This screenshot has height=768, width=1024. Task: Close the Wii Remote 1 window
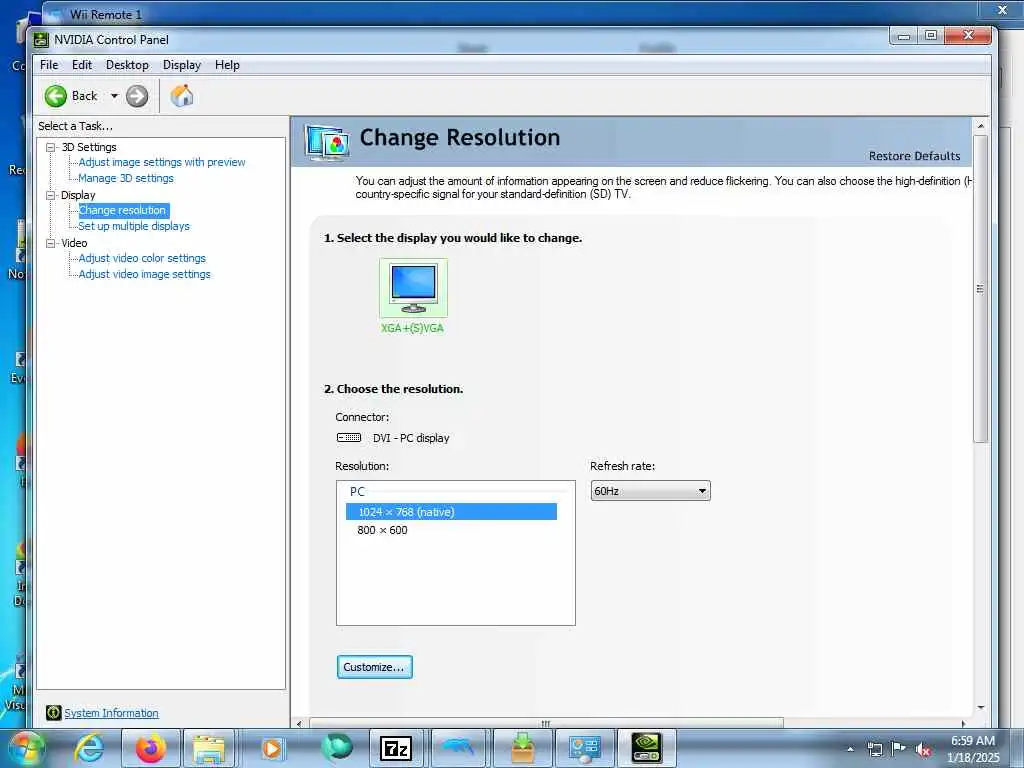(1002, 10)
